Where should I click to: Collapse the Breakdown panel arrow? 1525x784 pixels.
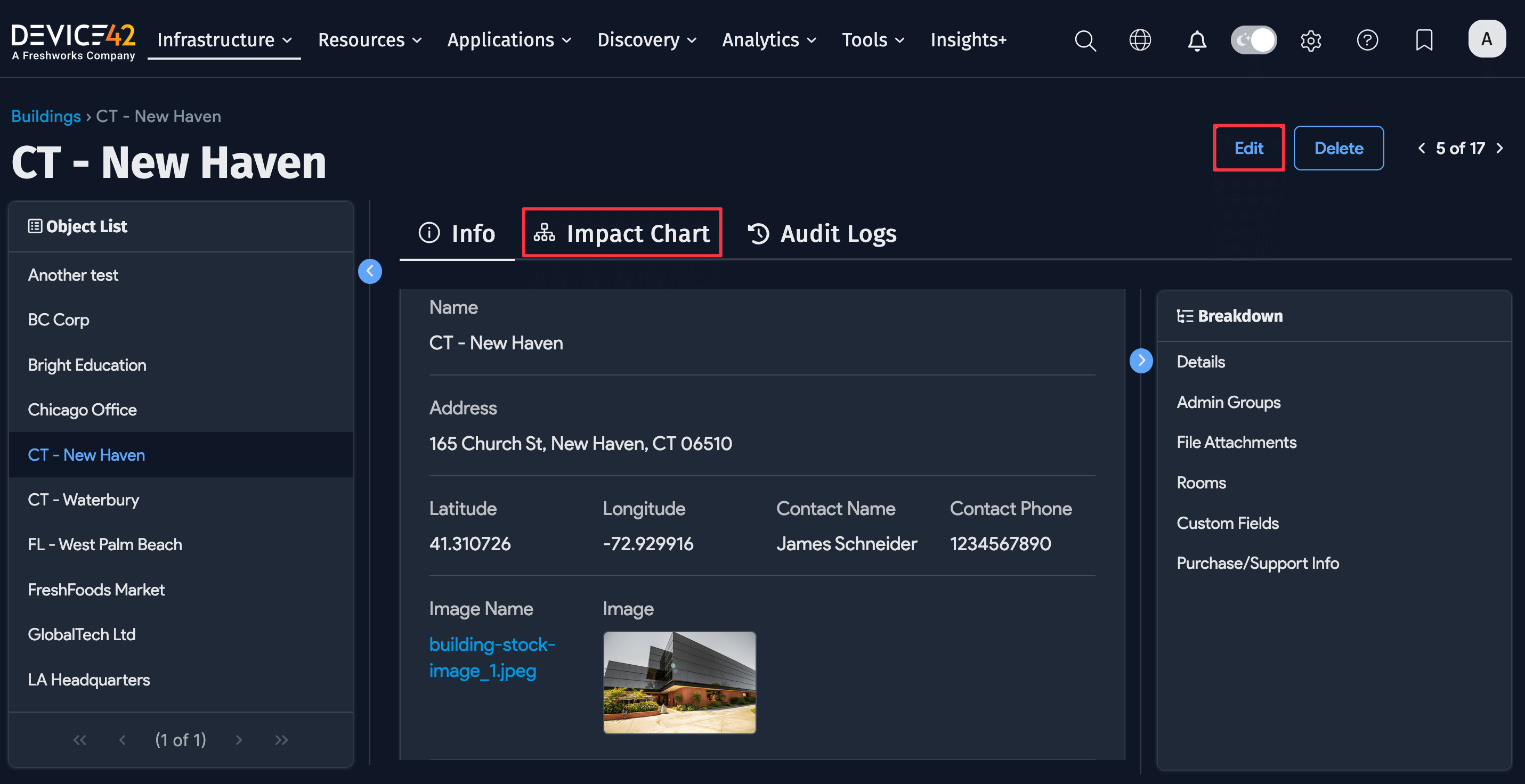[1141, 361]
